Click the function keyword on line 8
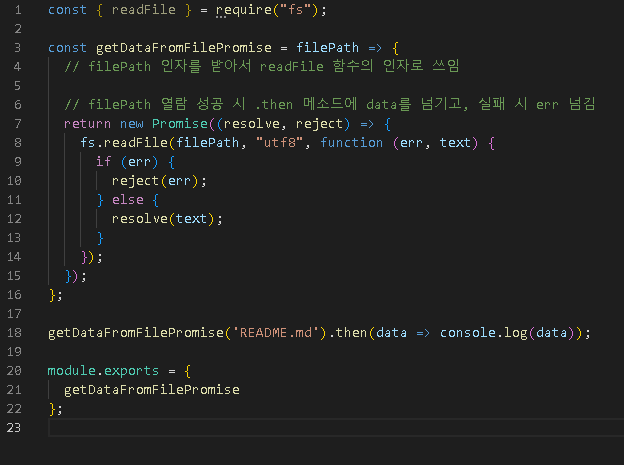Viewport: 624px width, 465px height. pyautogui.click(x=352, y=143)
